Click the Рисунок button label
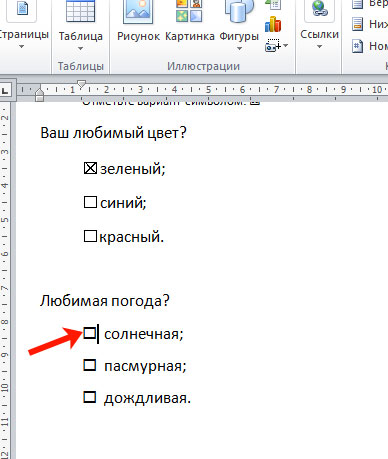This screenshot has width=388, height=459. [x=138, y=36]
